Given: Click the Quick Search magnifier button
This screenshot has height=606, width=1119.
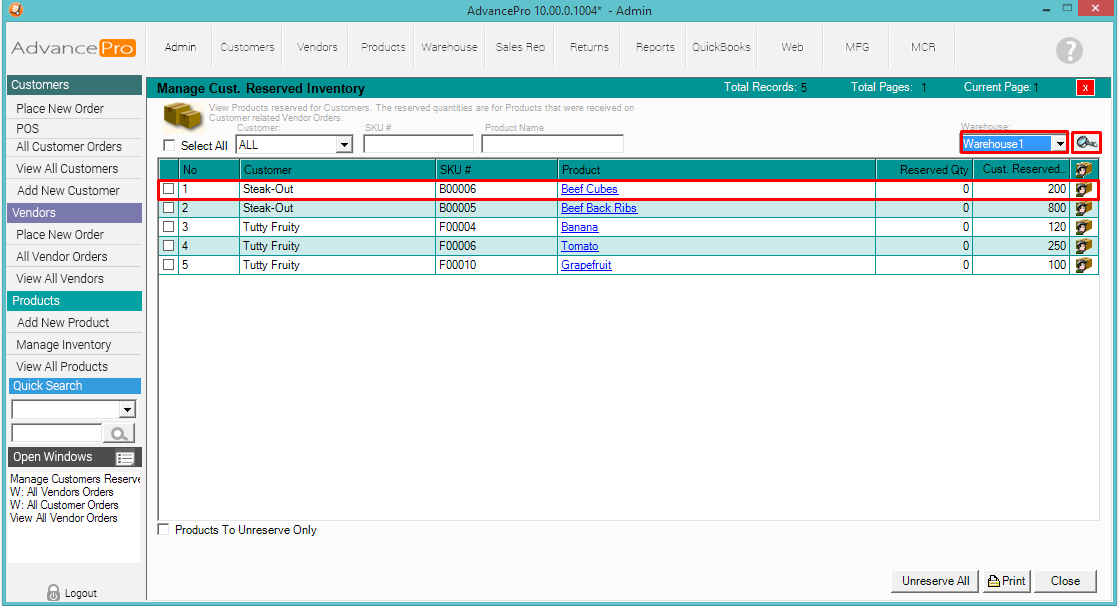Looking at the screenshot, I should coord(120,433).
